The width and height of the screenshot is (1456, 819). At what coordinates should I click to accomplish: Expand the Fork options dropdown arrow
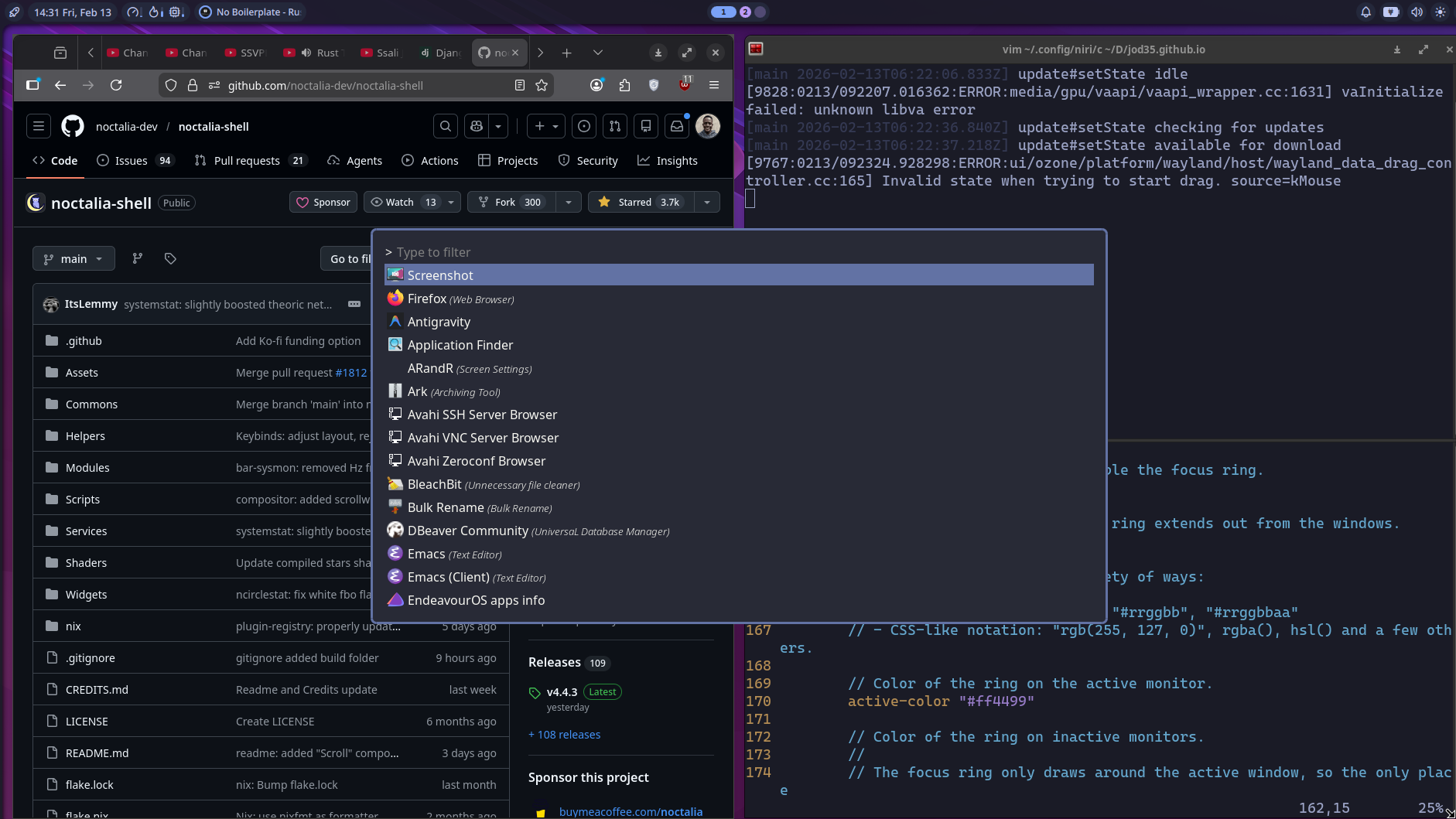[569, 202]
